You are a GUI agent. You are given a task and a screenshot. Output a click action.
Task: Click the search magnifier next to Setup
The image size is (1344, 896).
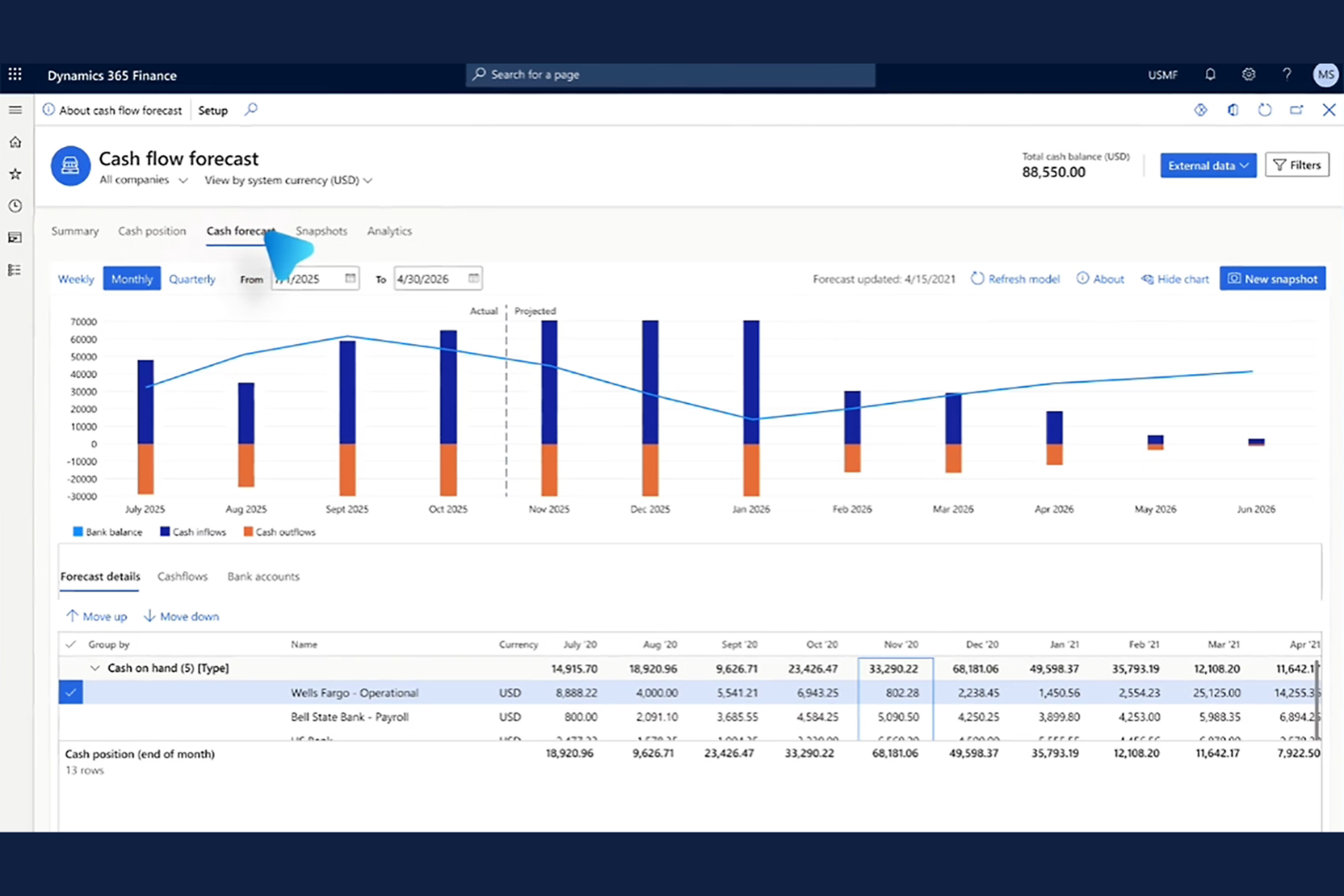[x=251, y=110]
